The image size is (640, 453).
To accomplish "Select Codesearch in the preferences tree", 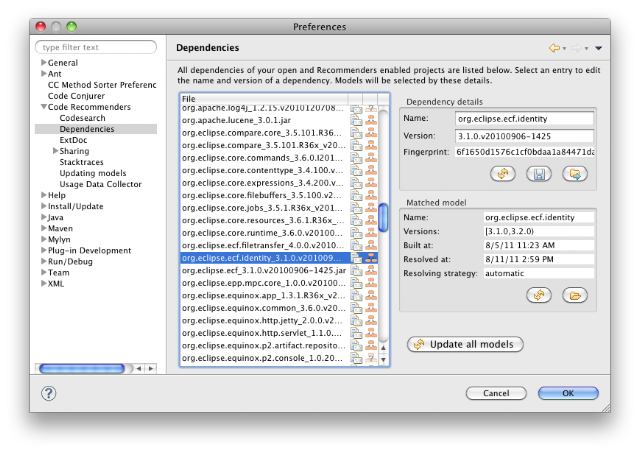I will (x=82, y=118).
